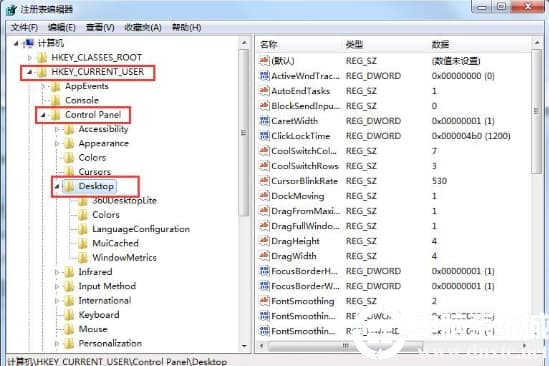Expand the International key arrow
The width and height of the screenshot is (549, 366).
(x=57, y=301)
